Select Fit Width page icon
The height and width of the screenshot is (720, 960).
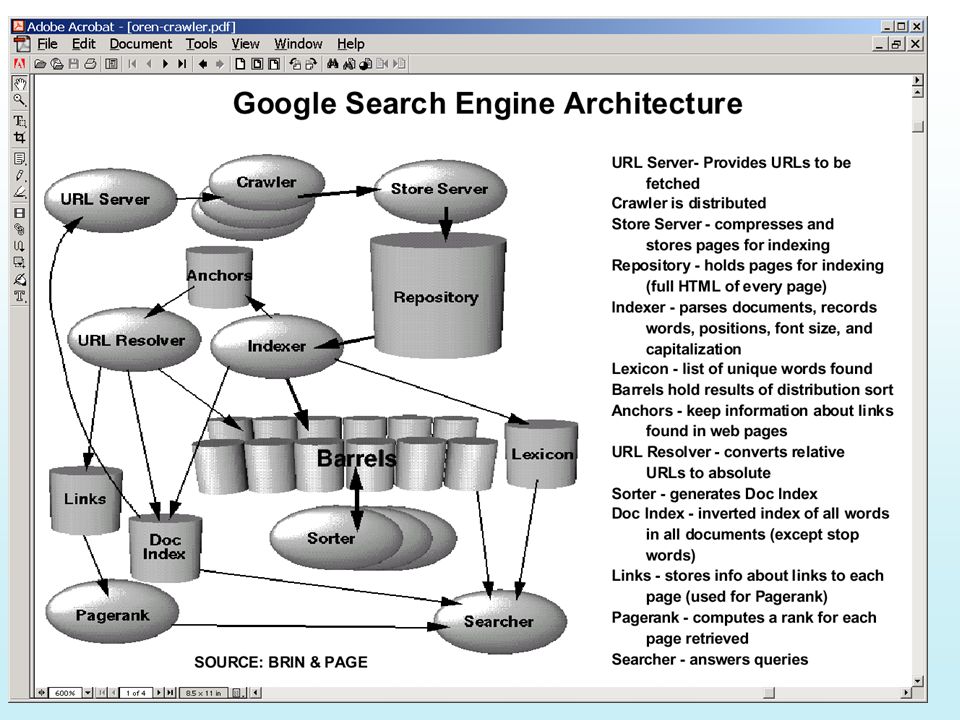274,64
